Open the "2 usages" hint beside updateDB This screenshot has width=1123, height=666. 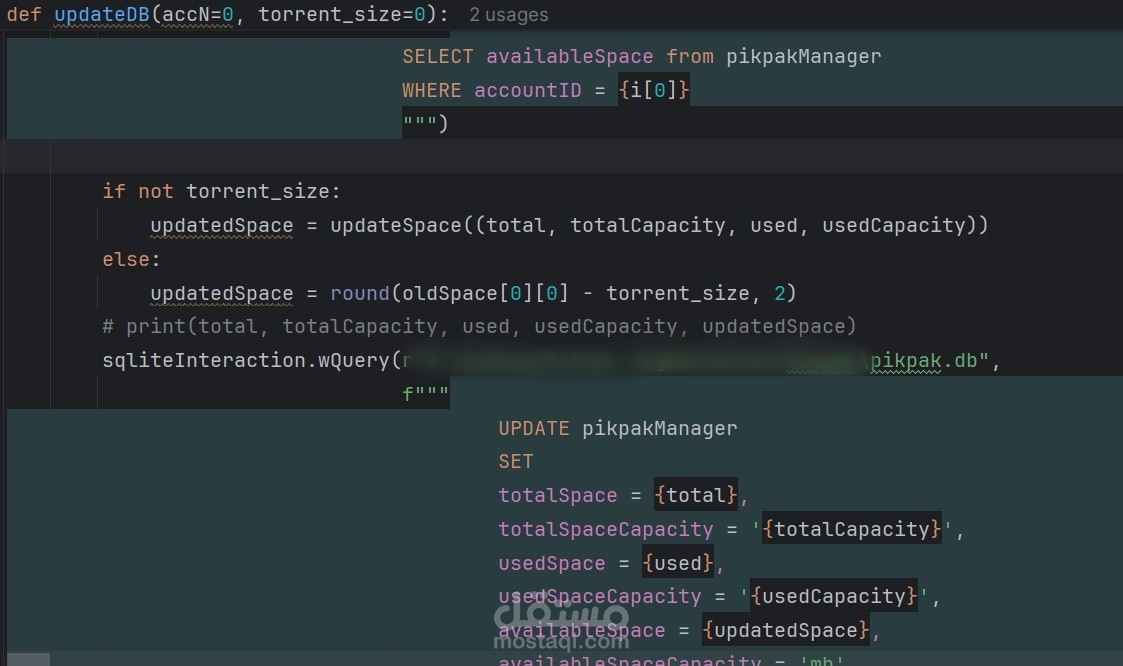click(x=509, y=14)
